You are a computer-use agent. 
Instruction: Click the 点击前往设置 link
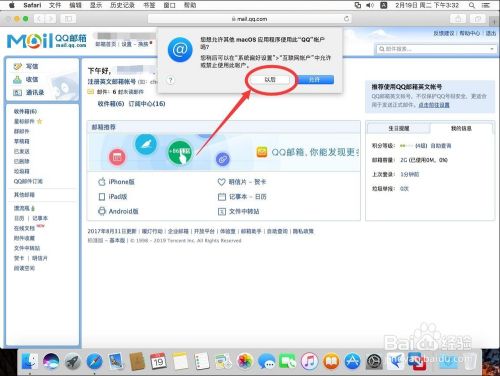[434, 105]
